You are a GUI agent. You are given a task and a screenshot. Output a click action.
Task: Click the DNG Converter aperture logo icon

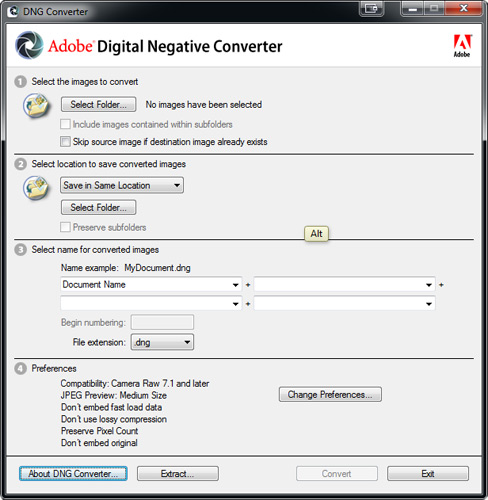29,45
